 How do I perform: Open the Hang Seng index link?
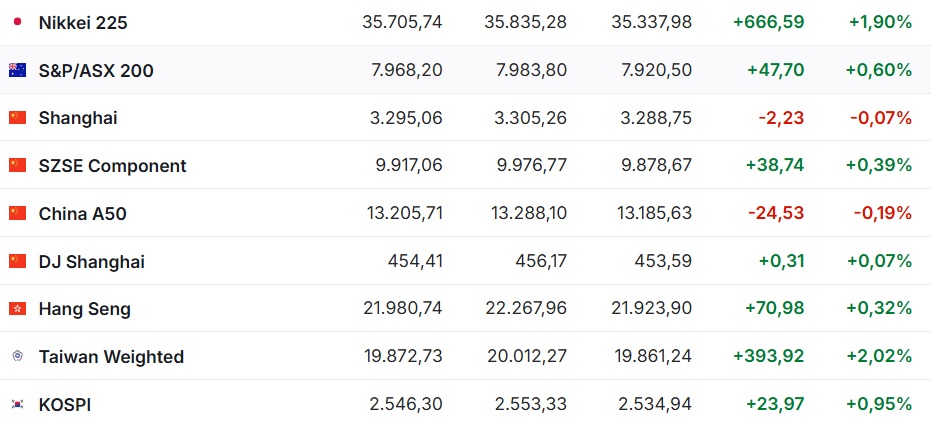point(84,309)
